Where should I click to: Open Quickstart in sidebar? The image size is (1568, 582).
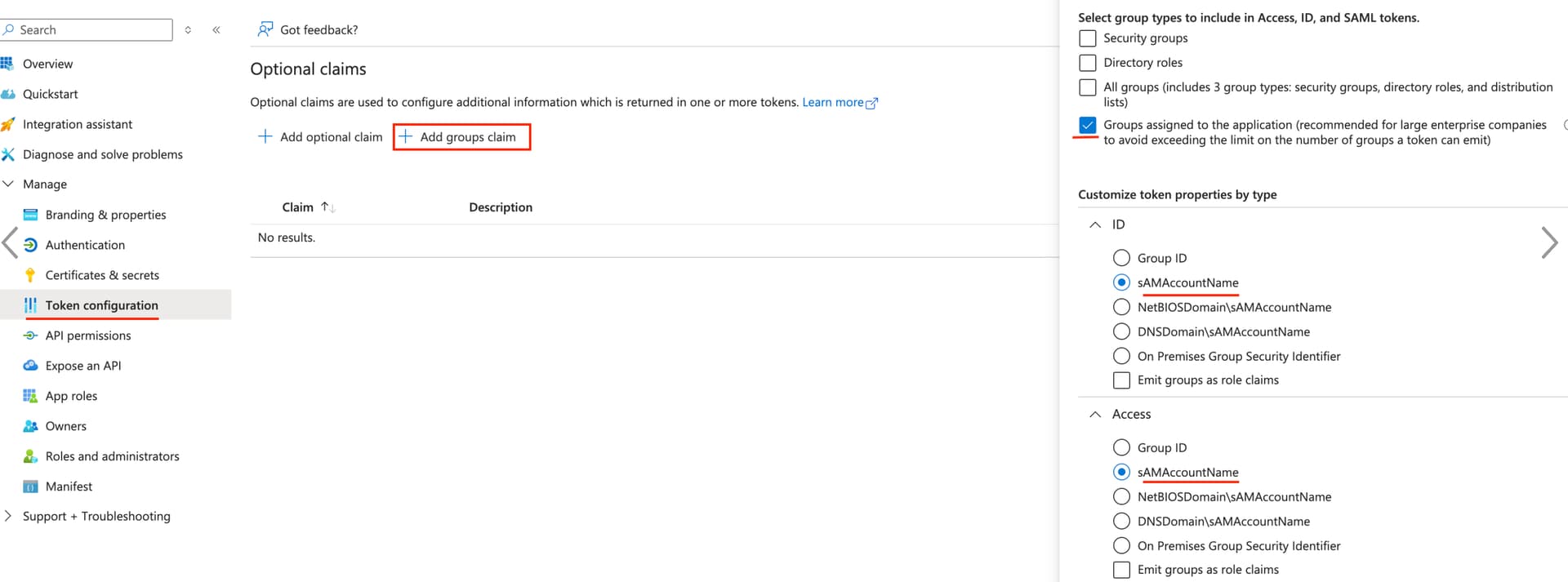pos(51,94)
